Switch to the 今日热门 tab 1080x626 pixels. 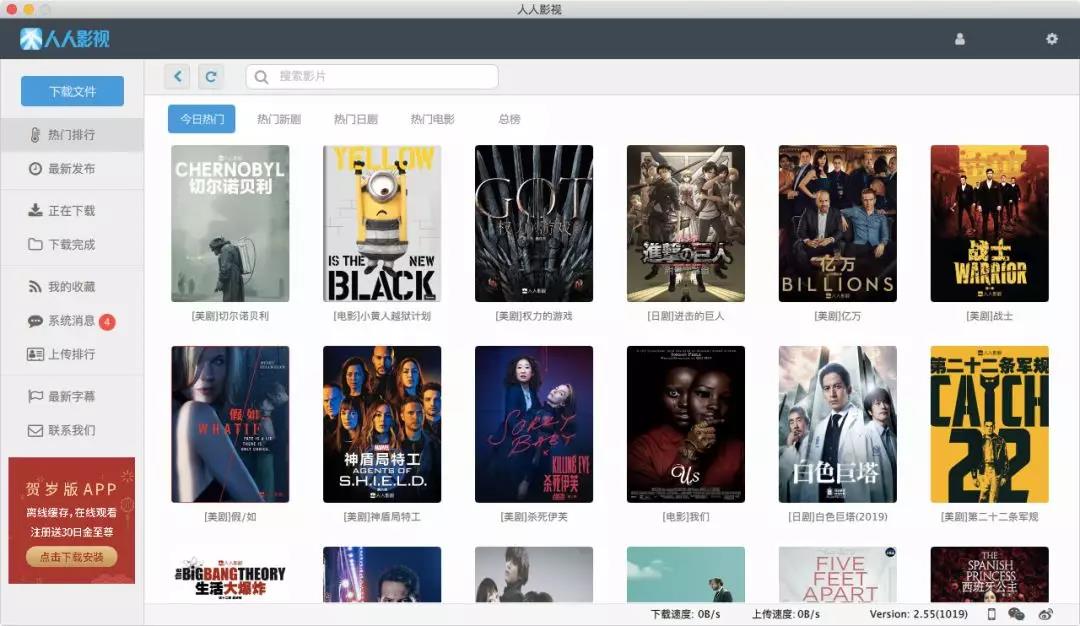(x=202, y=119)
